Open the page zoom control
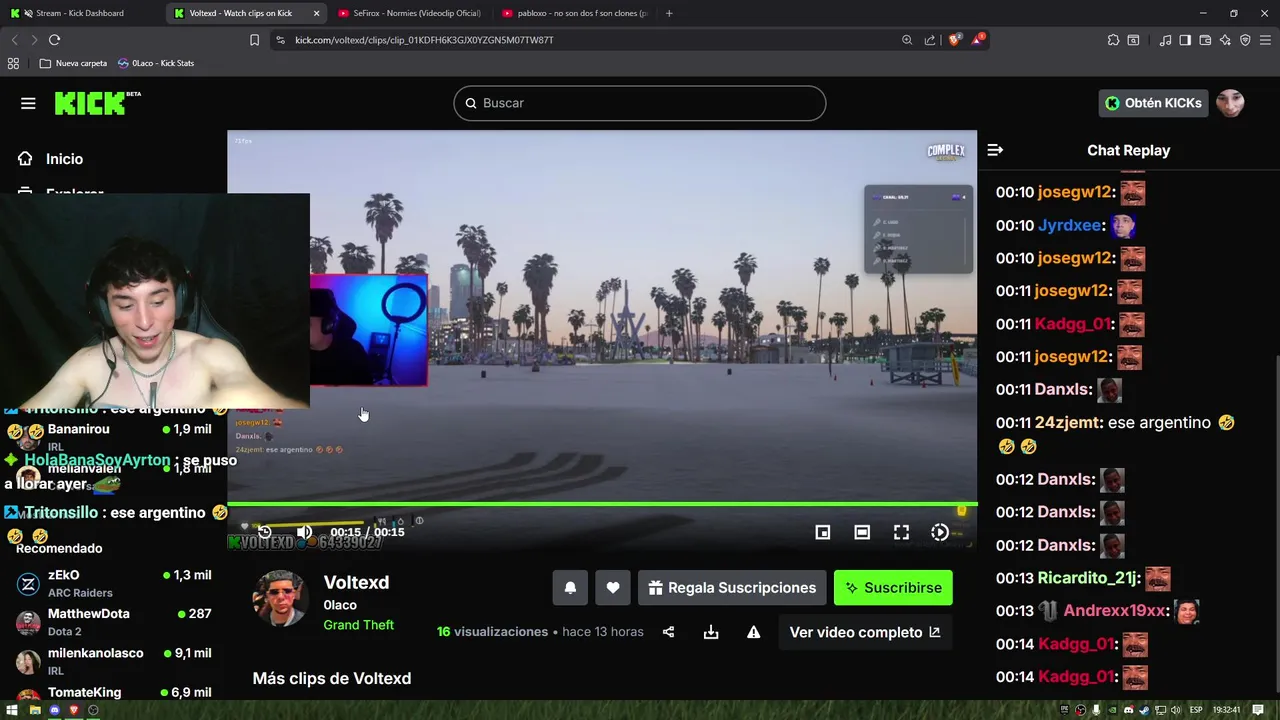This screenshot has width=1280, height=720. [907, 40]
